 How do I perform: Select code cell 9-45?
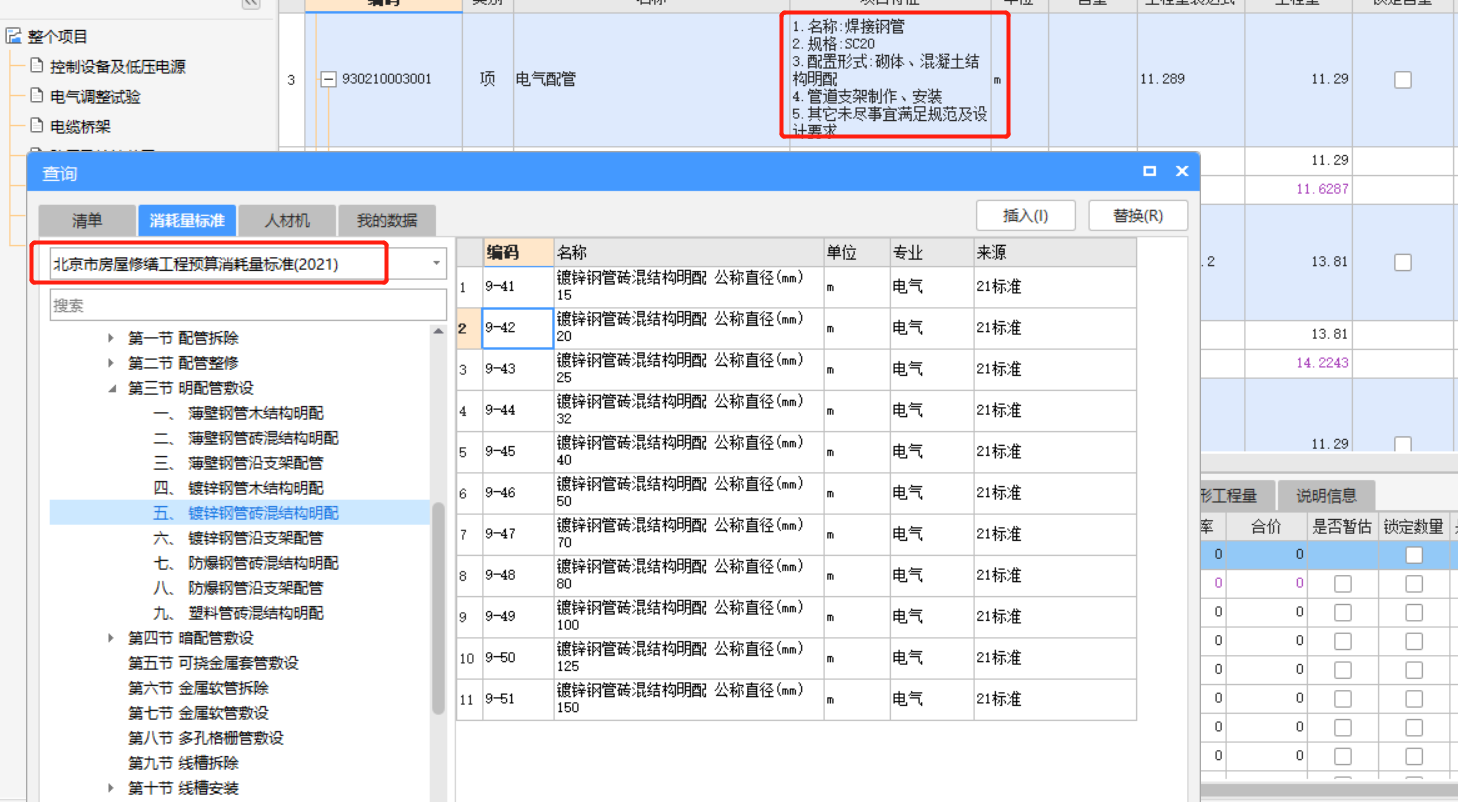coord(518,452)
